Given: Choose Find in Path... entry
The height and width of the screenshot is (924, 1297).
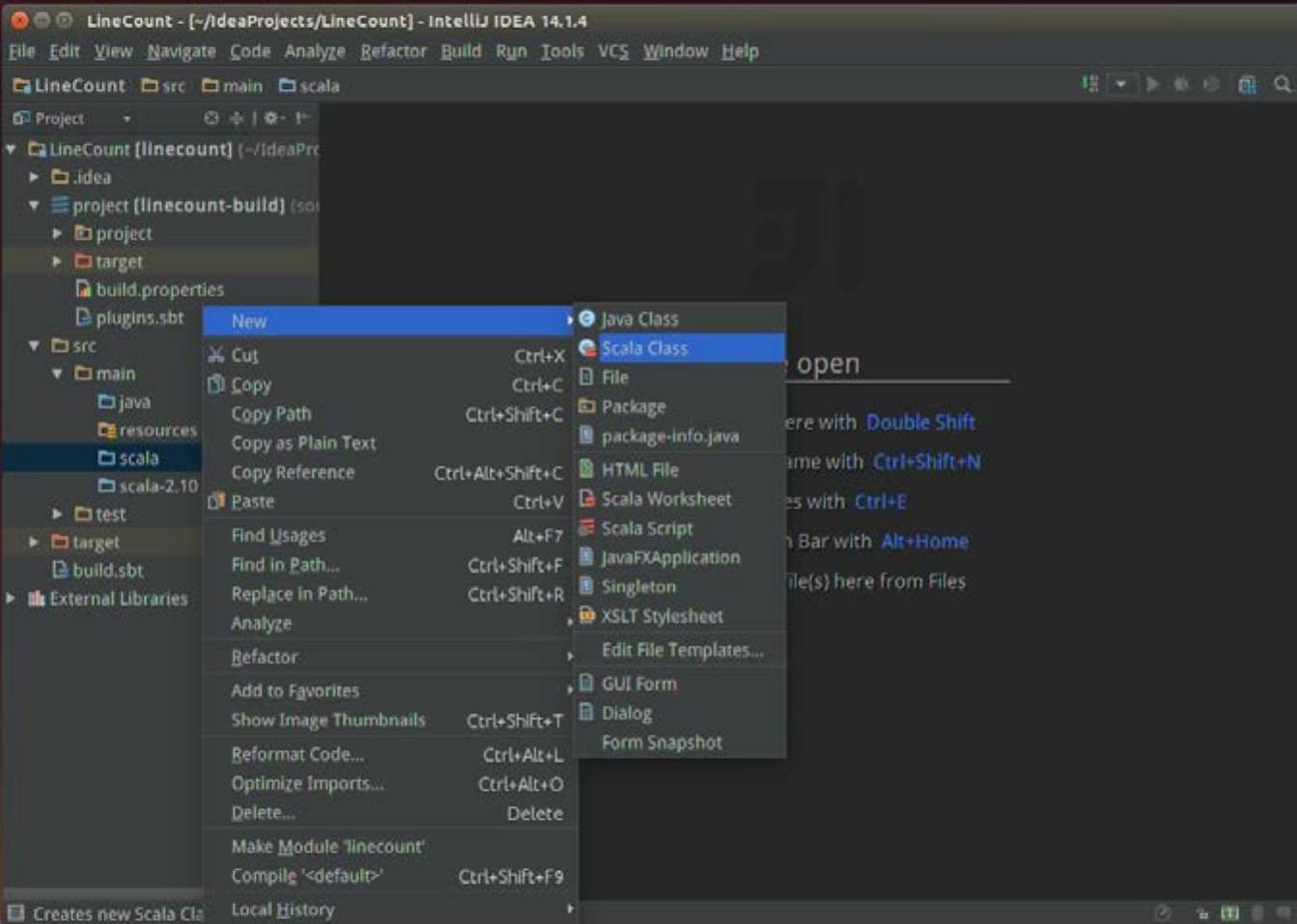Looking at the screenshot, I should (389, 565).
